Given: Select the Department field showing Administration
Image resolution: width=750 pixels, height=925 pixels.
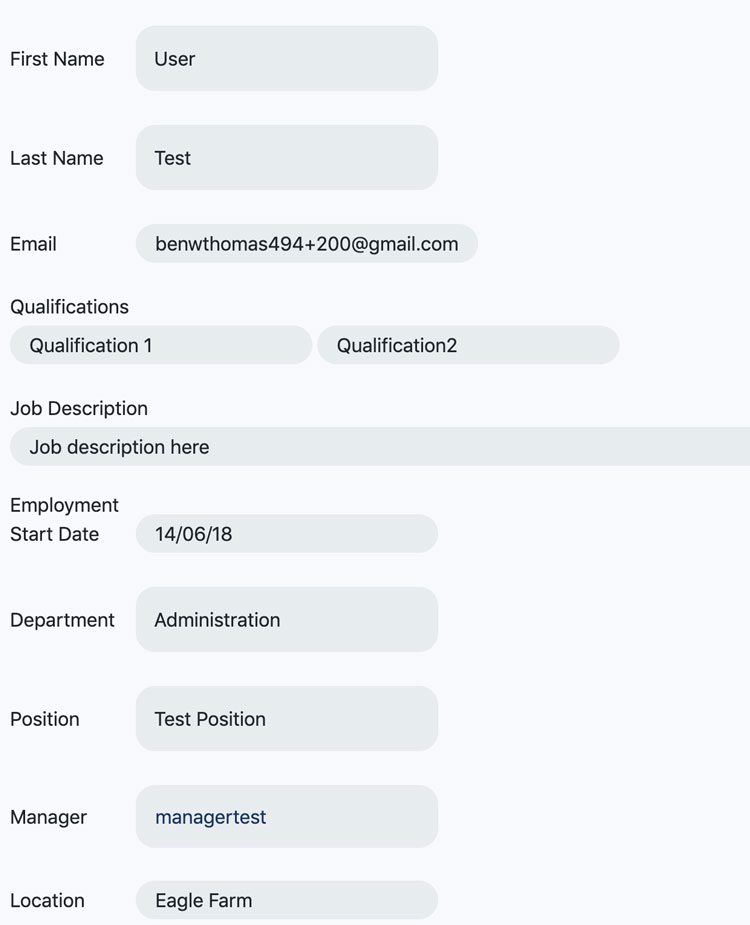Looking at the screenshot, I should tap(286, 620).
